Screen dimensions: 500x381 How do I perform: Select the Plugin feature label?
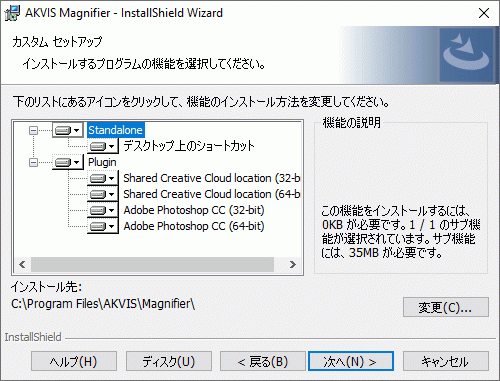click(x=102, y=162)
